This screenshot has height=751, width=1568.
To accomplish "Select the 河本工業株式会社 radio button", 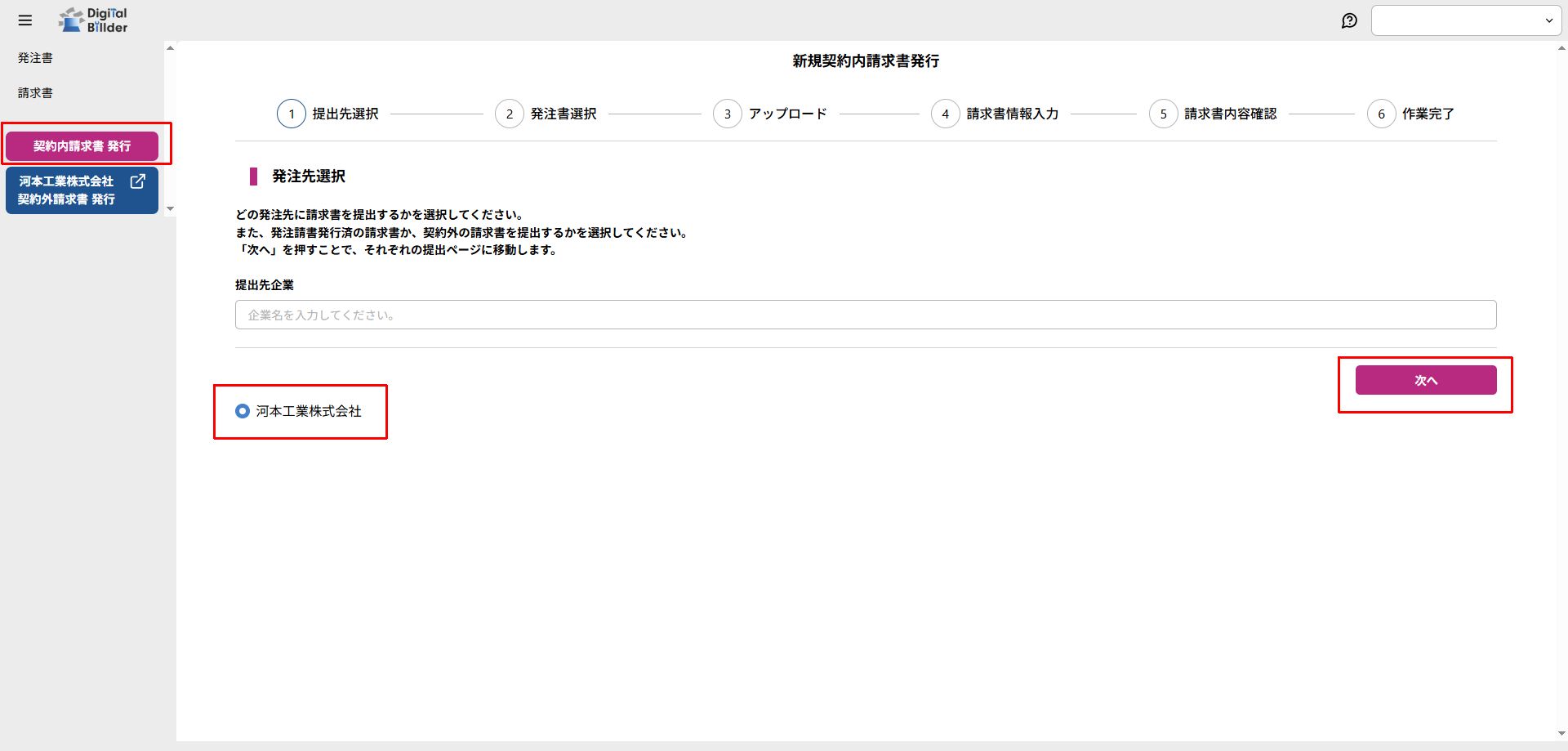I will (x=243, y=411).
